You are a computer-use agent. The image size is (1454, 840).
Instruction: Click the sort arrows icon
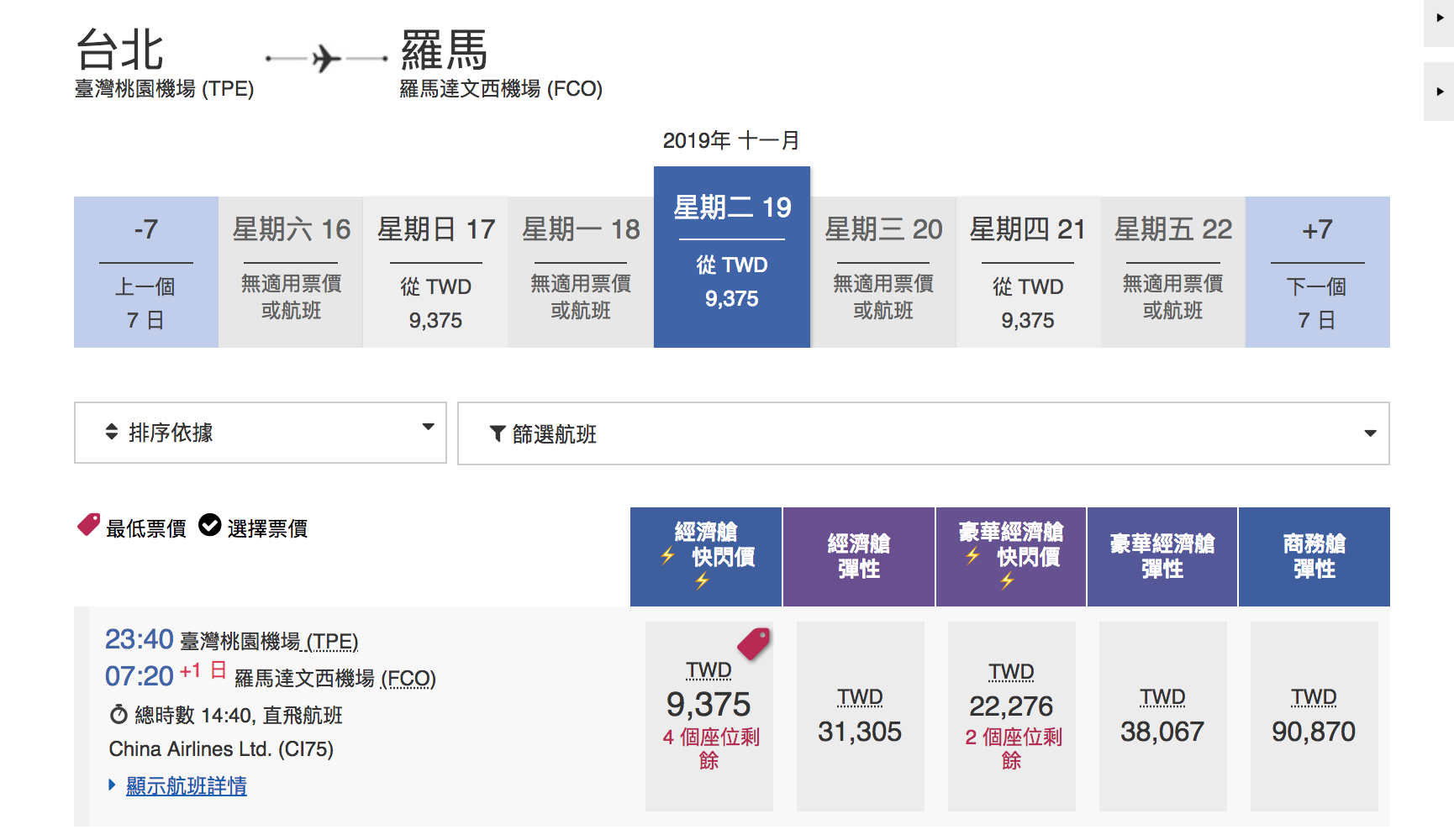111,432
